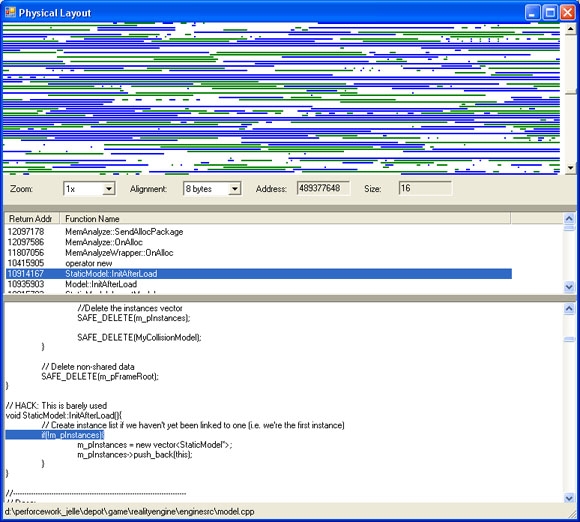
Task: Click the void StaticModel::InitAfterLoad(){ line
Action: pos(64,415)
